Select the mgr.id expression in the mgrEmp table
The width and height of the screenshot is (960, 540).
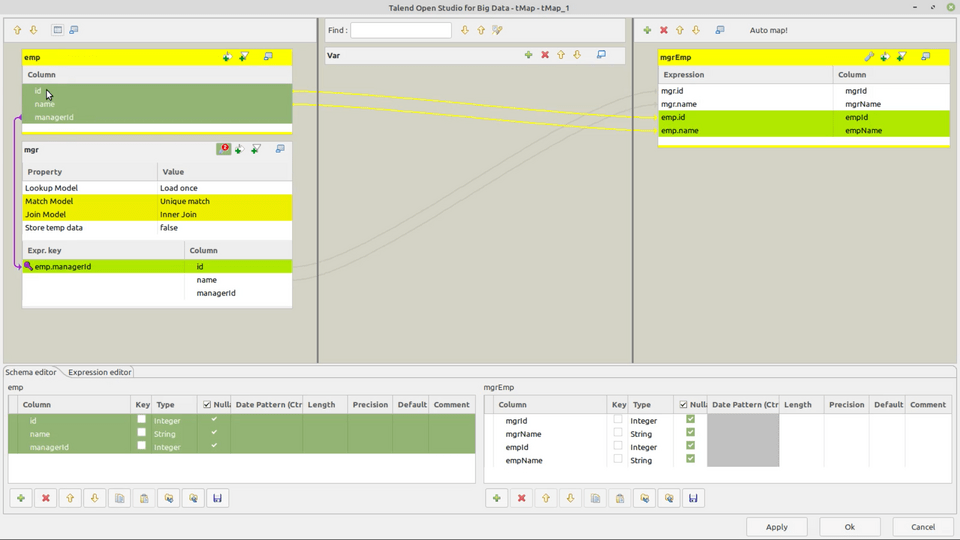(746, 91)
